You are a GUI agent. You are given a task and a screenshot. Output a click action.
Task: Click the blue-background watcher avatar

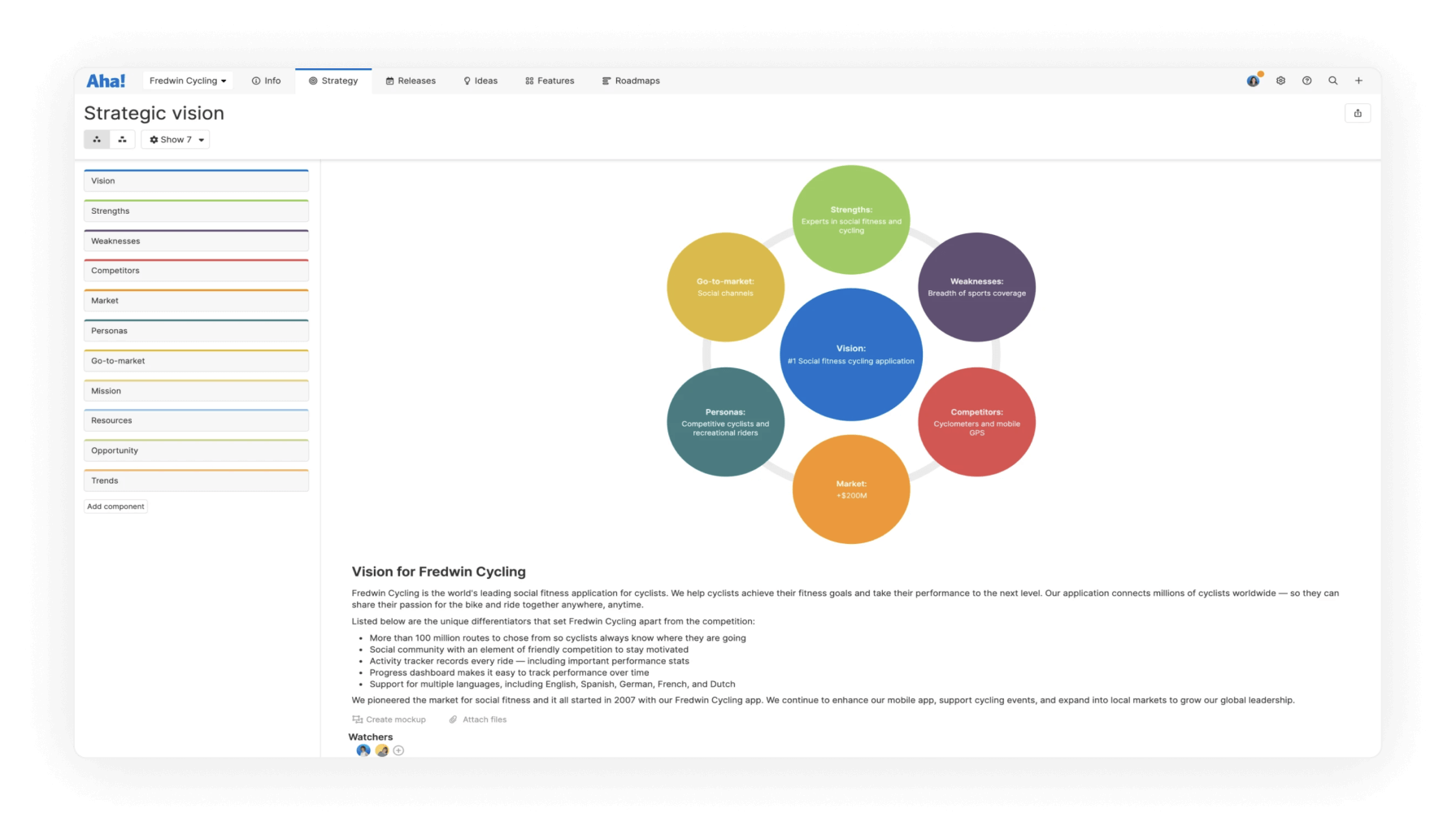(x=363, y=750)
